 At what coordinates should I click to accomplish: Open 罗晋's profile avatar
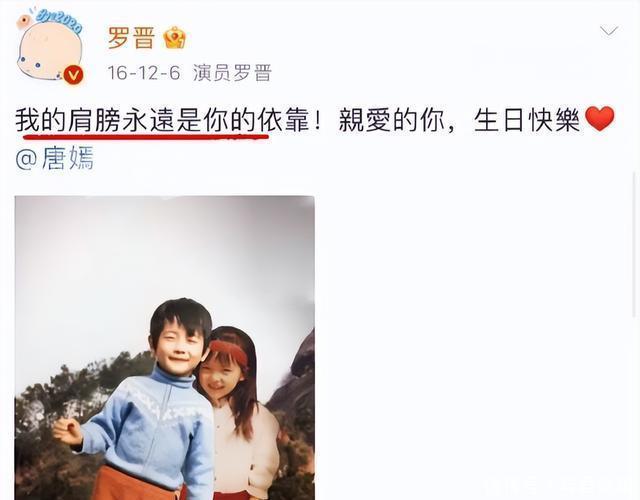[49, 47]
